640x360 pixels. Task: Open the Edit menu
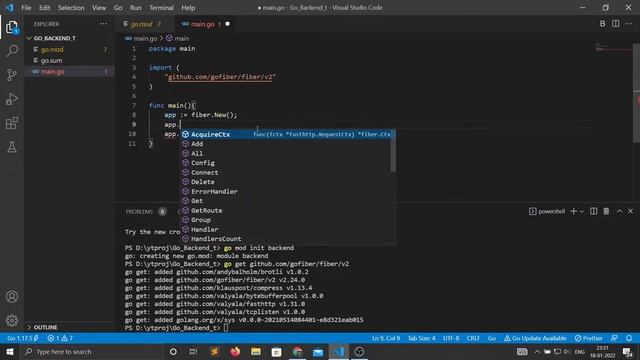point(44,8)
